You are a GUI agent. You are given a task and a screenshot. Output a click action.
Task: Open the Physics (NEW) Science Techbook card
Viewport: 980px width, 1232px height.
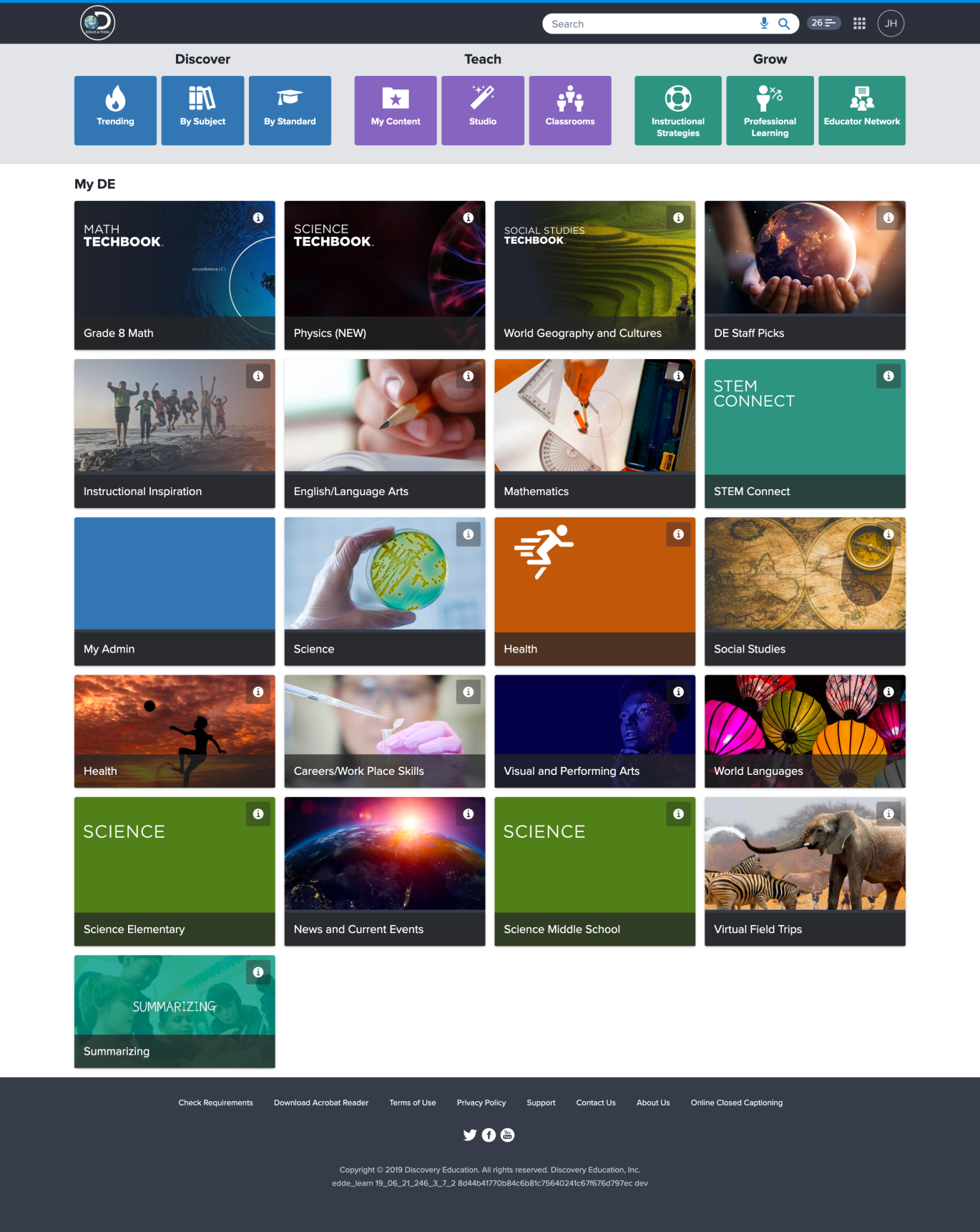(385, 275)
